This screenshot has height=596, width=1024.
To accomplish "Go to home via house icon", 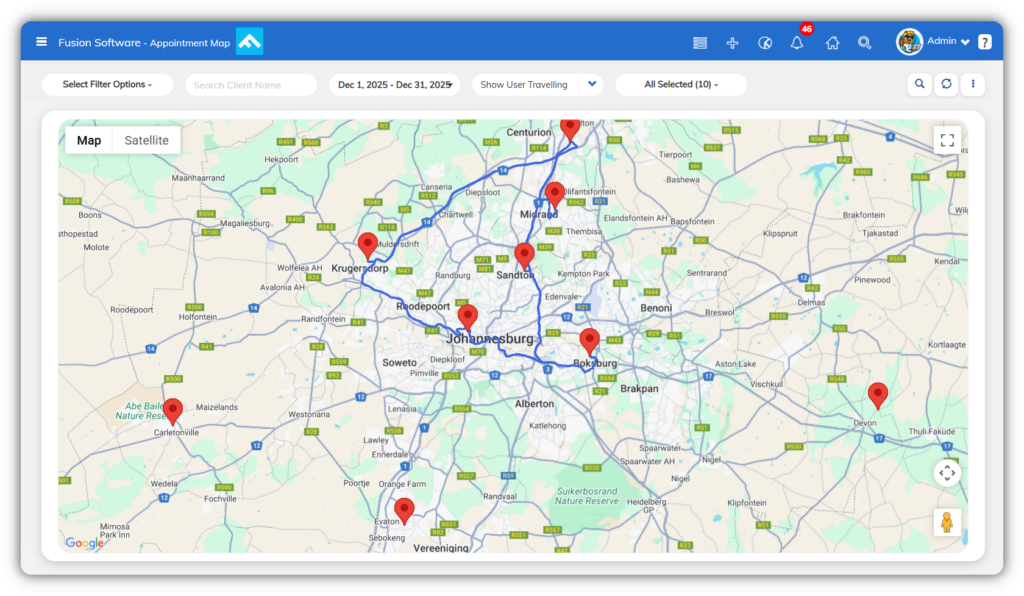I will tap(832, 43).
